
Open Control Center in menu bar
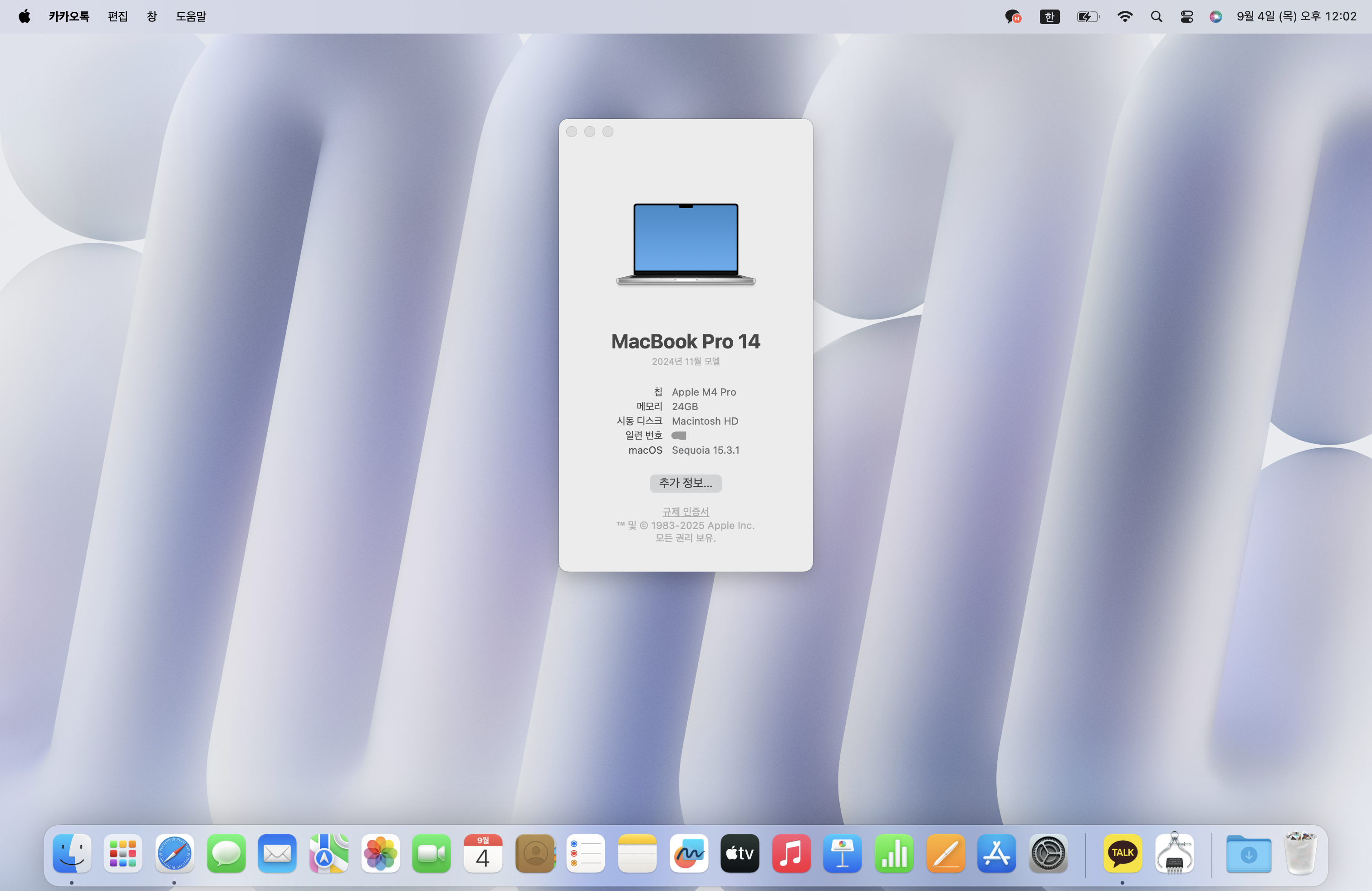click(1186, 17)
